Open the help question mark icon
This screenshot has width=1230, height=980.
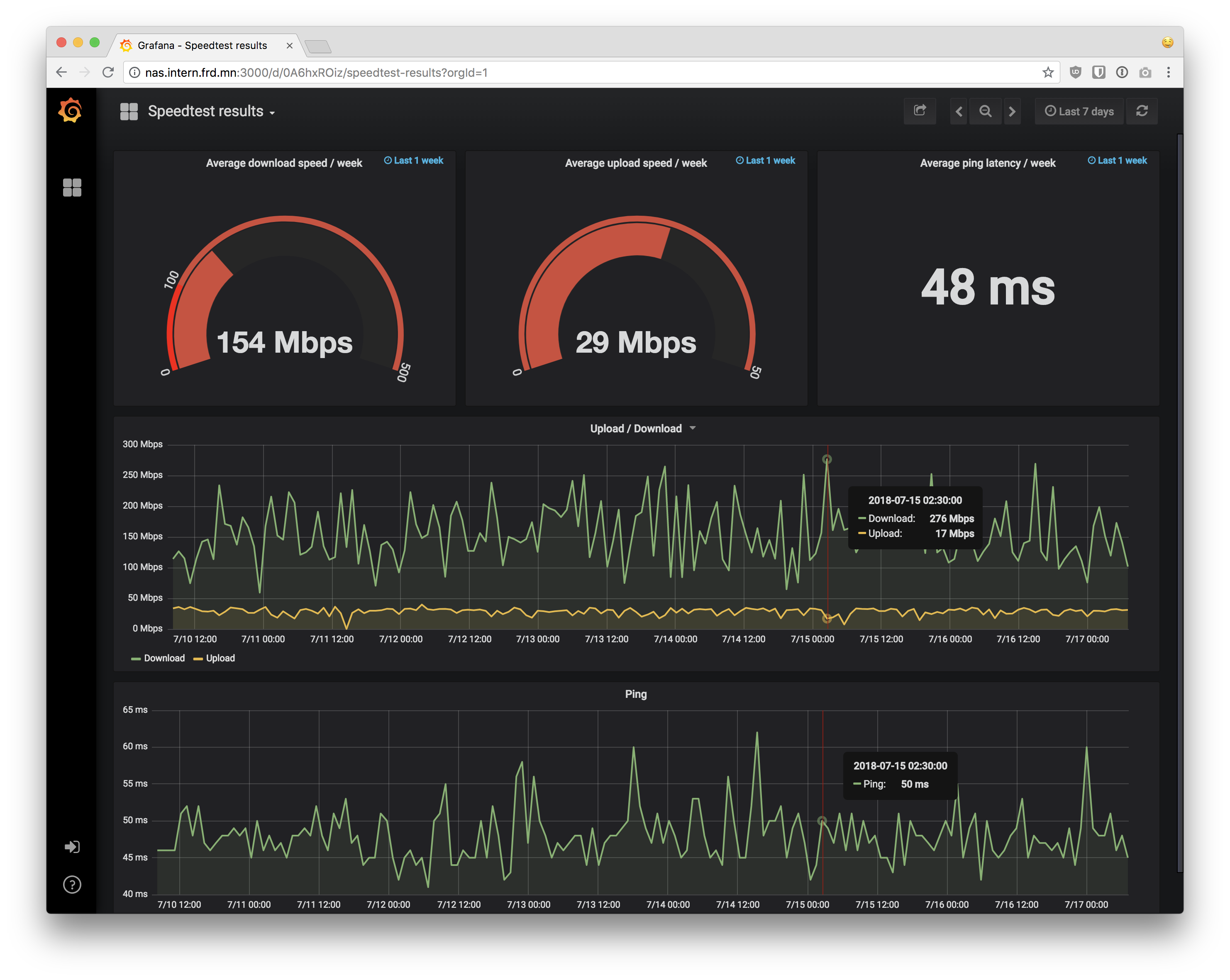[72, 884]
